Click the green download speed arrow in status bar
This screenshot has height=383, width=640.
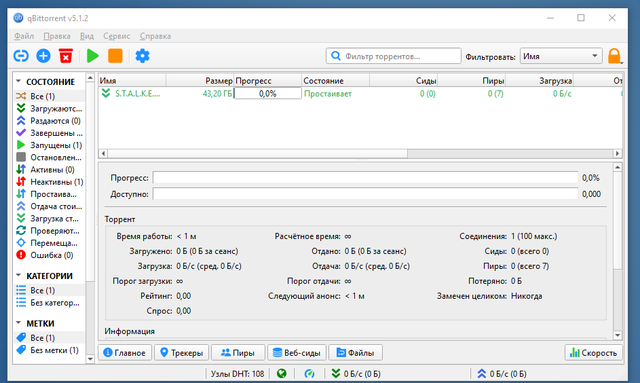click(336, 373)
